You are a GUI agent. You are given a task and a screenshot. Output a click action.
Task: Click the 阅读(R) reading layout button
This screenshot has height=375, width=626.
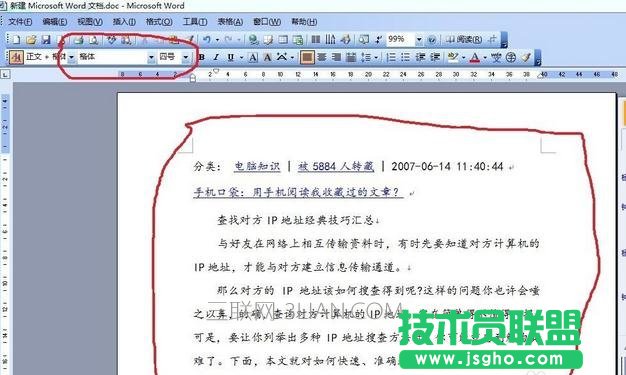pos(463,39)
